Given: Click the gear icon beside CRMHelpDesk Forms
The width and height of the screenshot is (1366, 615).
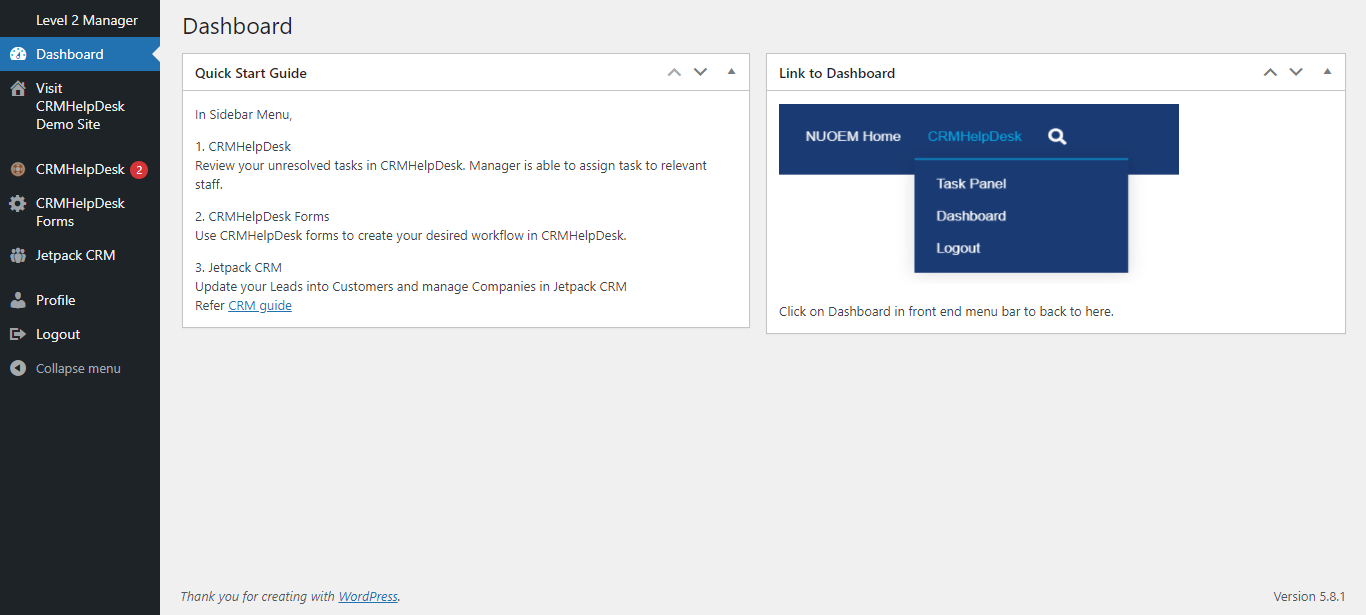Looking at the screenshot, I should click(18, 203).
